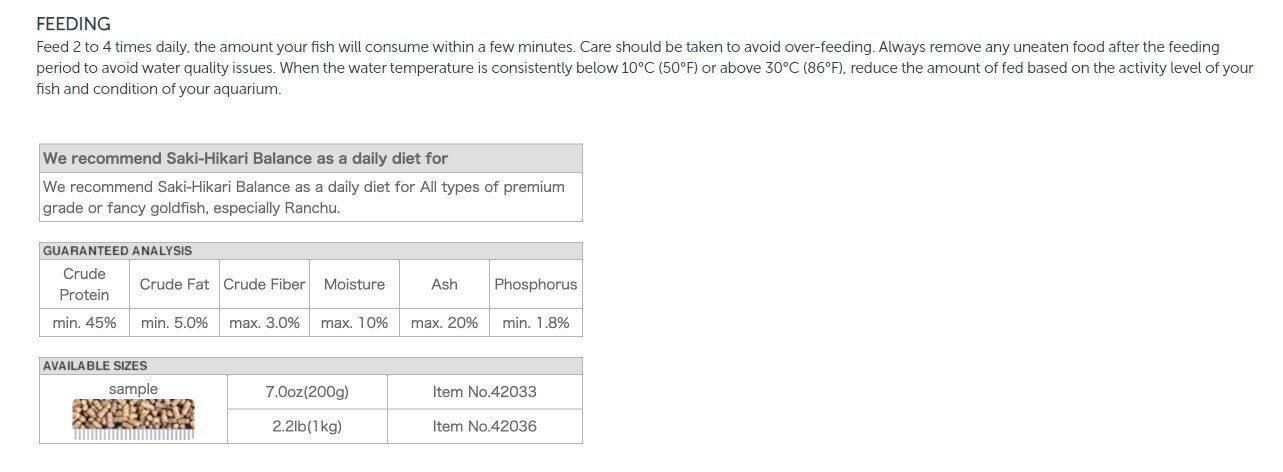Click the Ash column header
The height and width of the screenshot is (472, 1283).
pos(444,284)
